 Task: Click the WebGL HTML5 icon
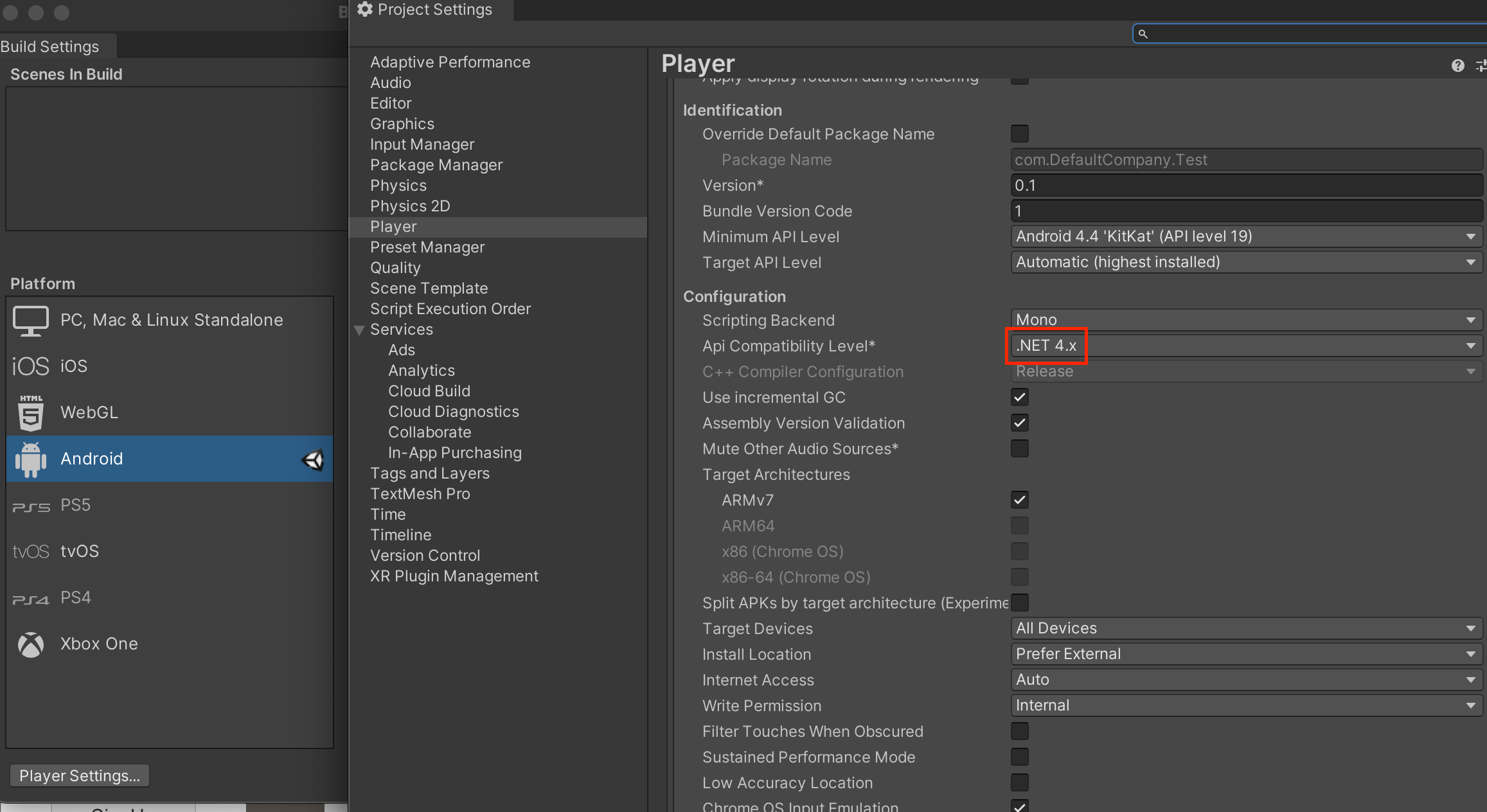pos(30,412)
